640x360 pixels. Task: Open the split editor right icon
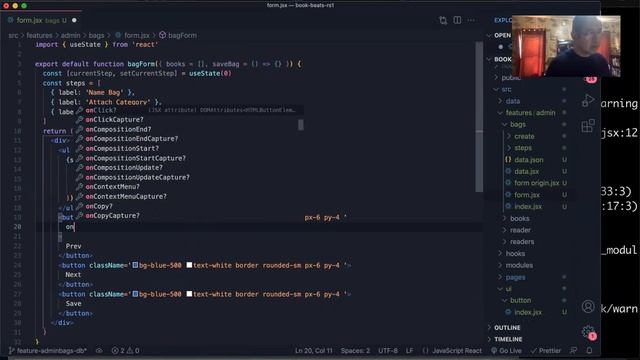point(457,20)
